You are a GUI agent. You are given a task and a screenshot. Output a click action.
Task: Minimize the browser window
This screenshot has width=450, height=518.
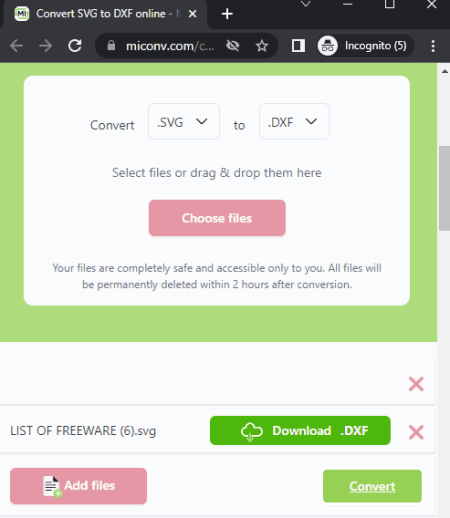pos(348,4)
